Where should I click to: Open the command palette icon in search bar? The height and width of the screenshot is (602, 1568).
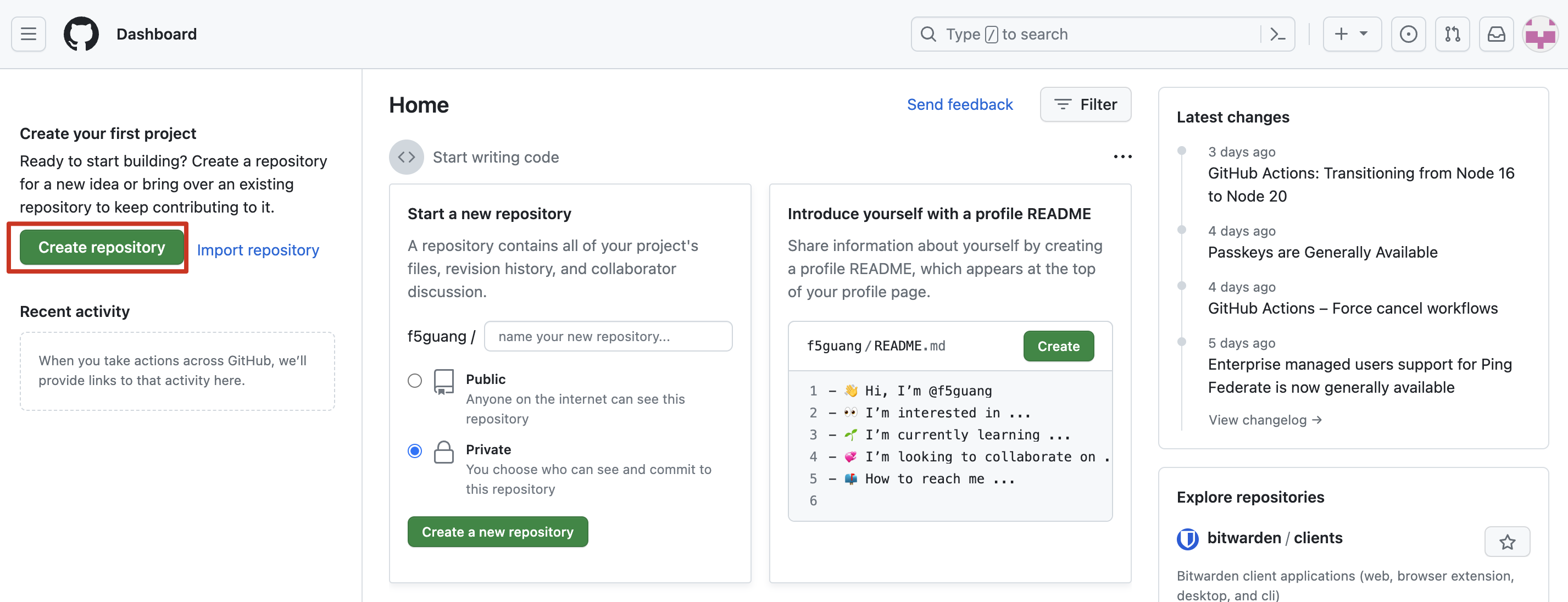1277,34
